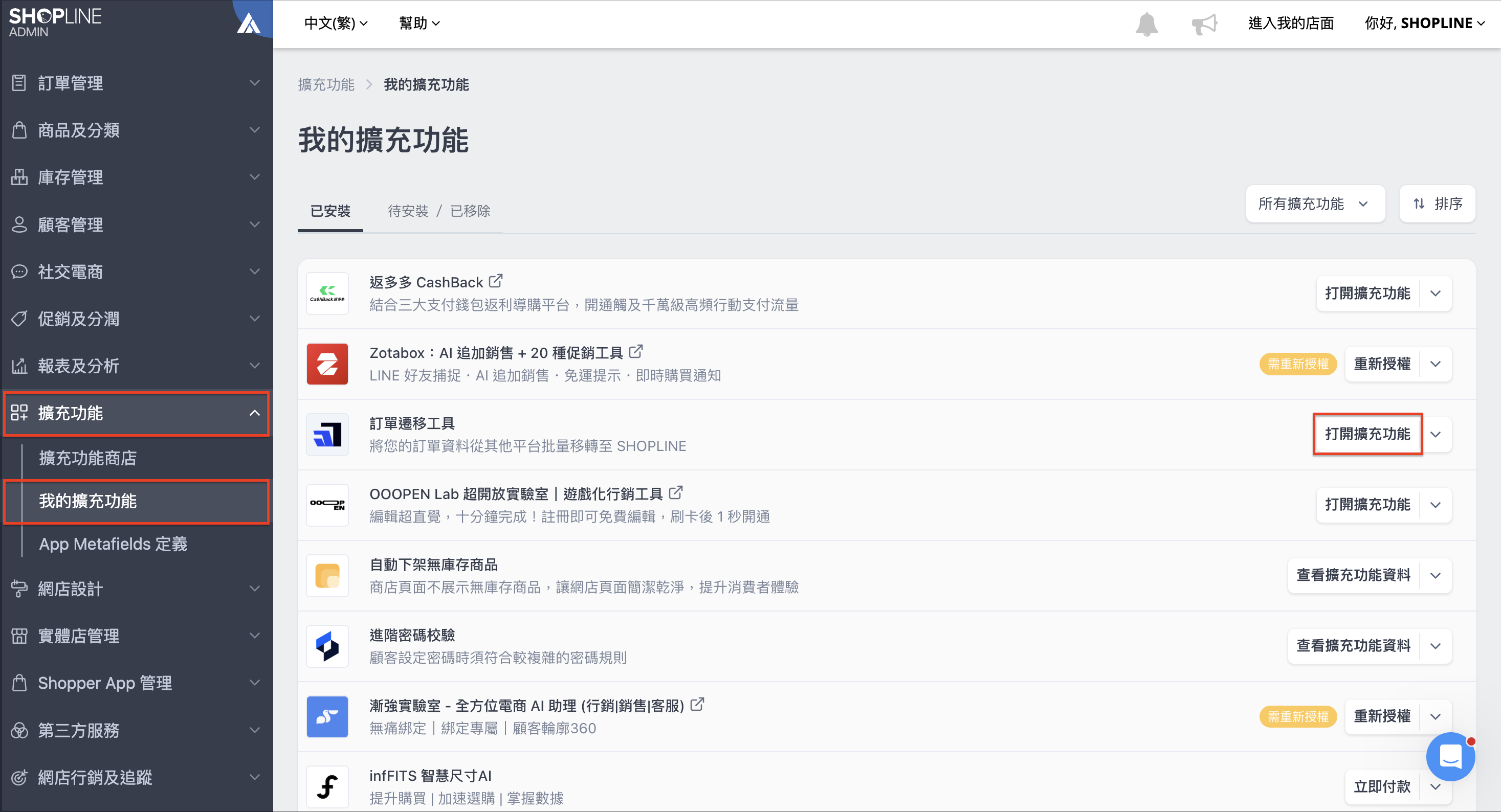This screenshot has height=812, width=1501.
Task: Click the 社交電商 chat bubble icon
Action: tap(19, 272)
